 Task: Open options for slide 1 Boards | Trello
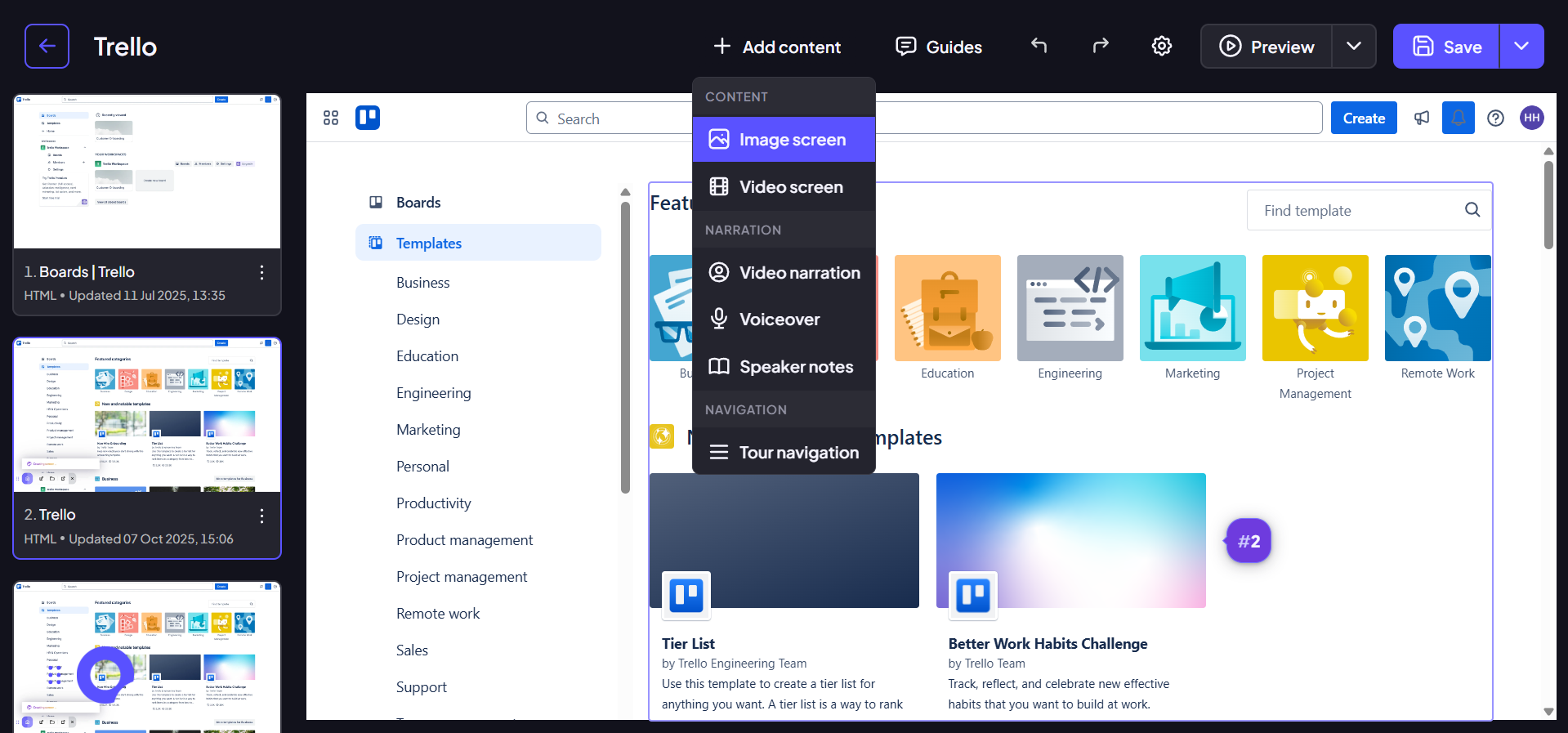[x=261, y=273]
